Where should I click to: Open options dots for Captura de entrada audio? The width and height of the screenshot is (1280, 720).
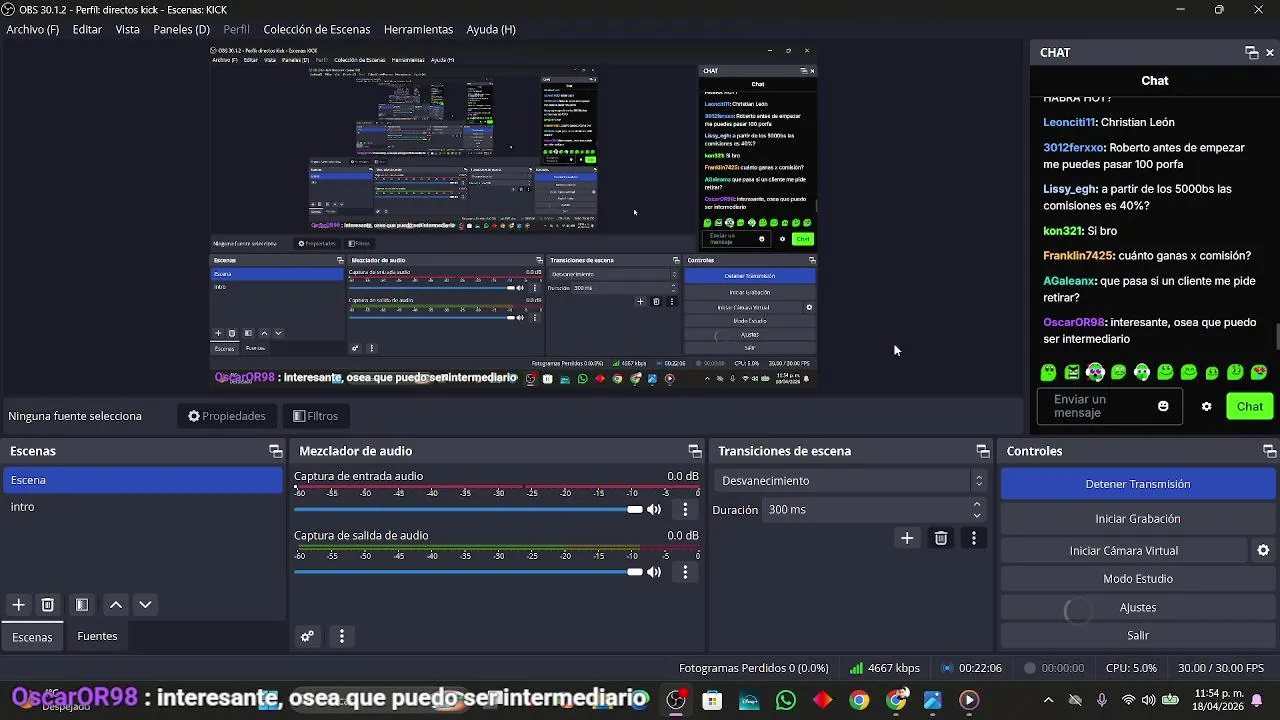[685, 510]
